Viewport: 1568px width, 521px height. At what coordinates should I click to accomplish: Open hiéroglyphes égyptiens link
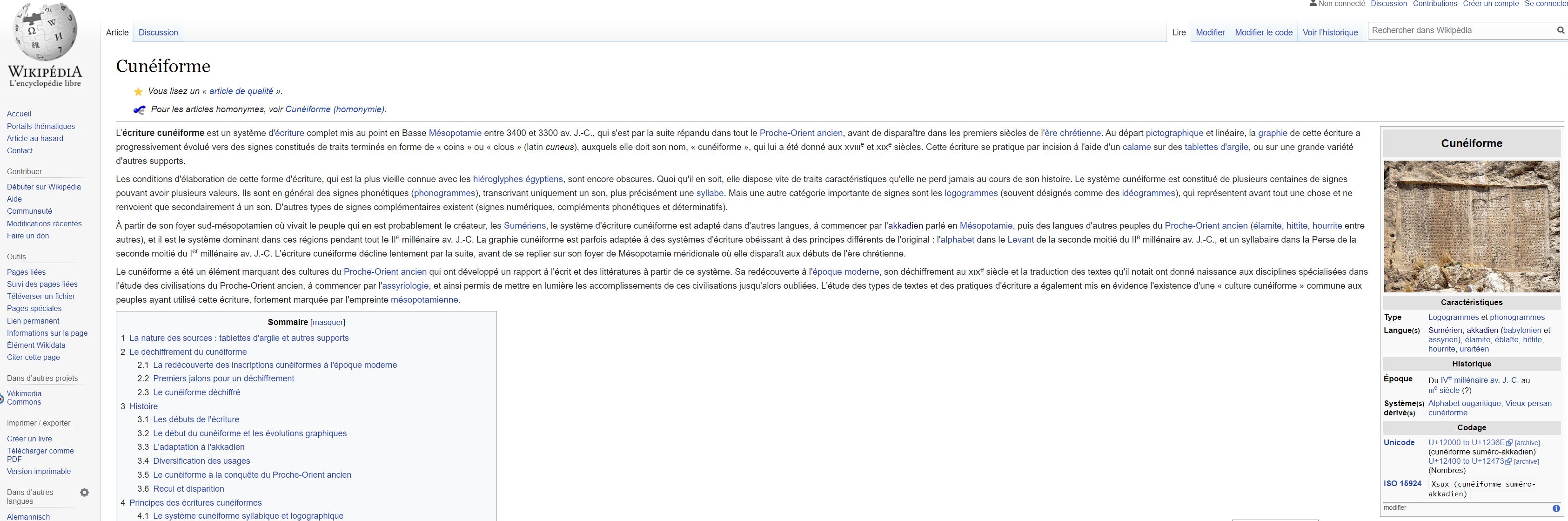(x=518, y=179)
